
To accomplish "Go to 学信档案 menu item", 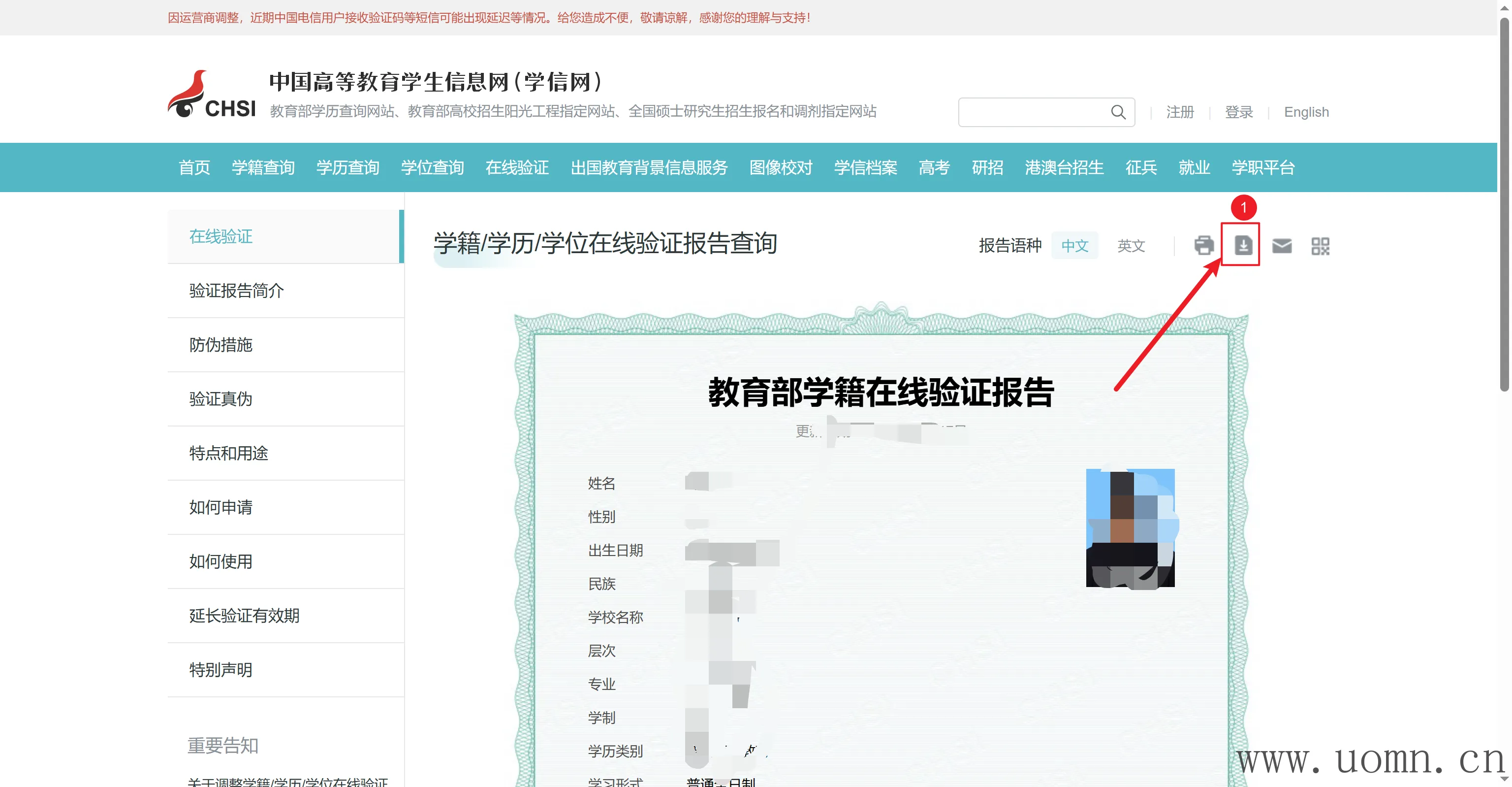I will coord(865,167).
